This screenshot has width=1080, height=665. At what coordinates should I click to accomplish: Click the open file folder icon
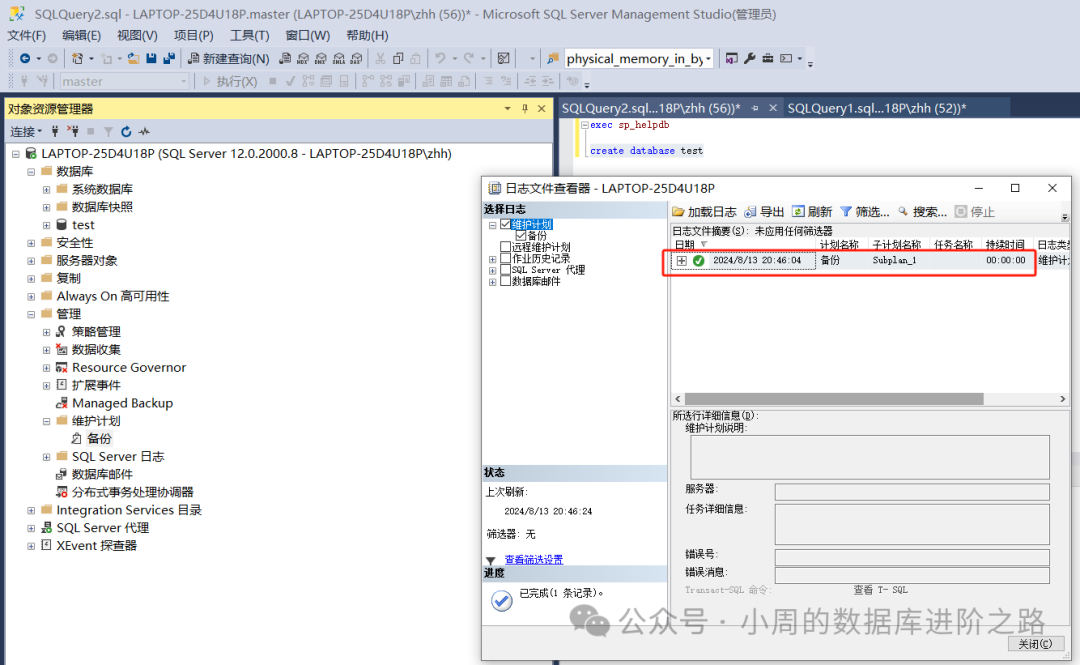[134, 59]
